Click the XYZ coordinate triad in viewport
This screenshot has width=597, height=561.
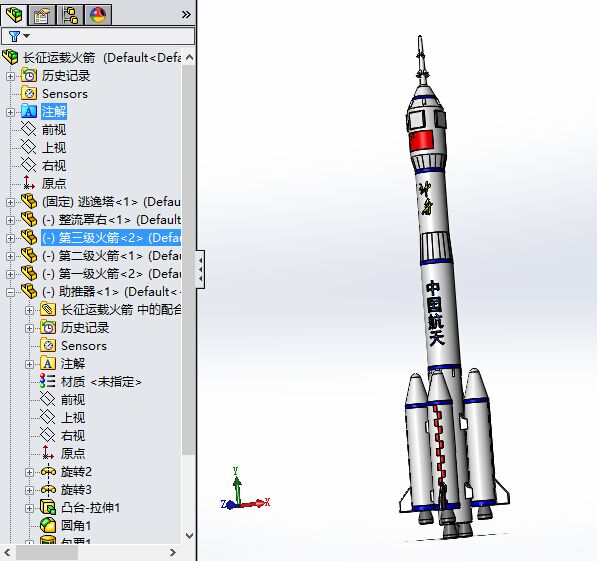pos(245,489)
